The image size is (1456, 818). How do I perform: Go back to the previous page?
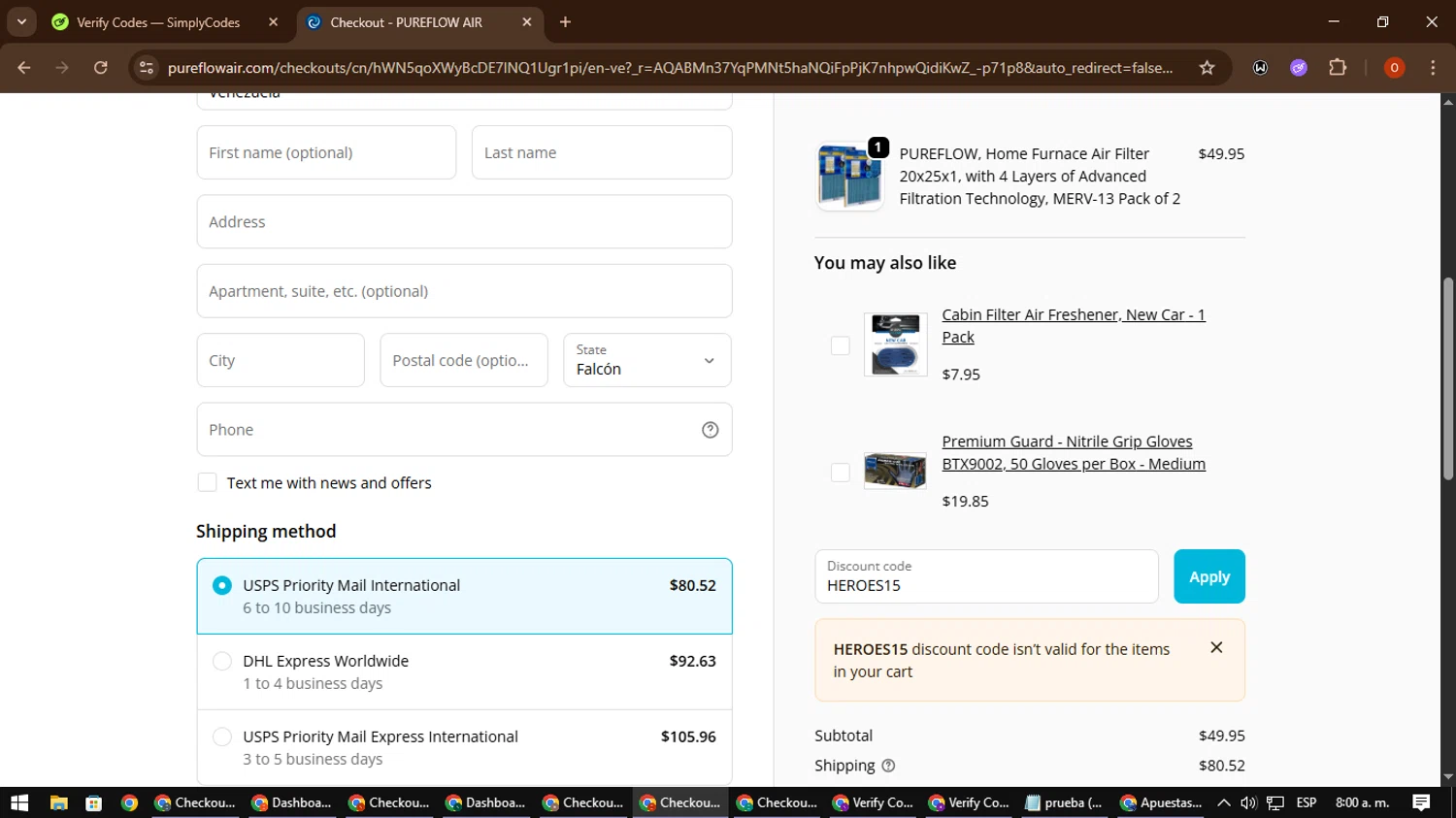click(24, 67)
